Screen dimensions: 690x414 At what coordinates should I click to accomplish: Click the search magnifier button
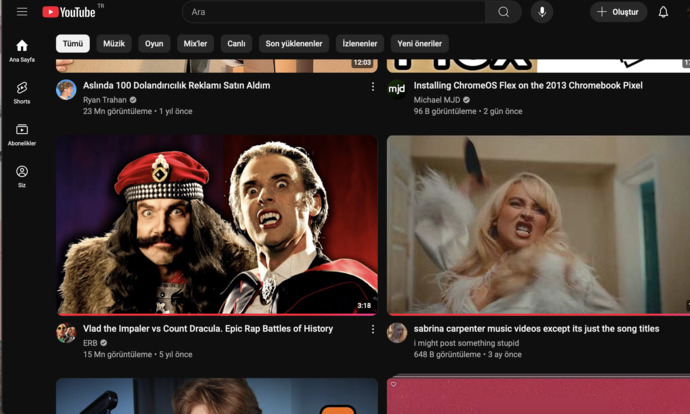[x=503, y=12]
